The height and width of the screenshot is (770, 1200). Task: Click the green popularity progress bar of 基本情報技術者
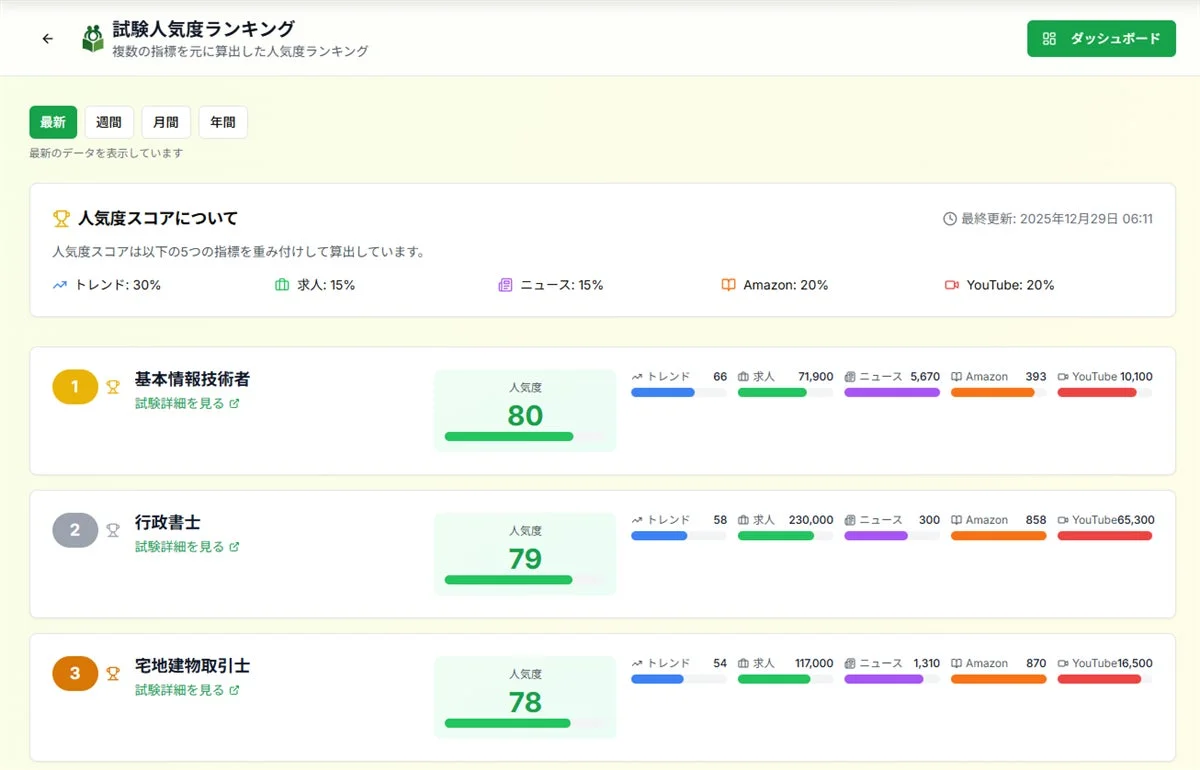tap(510, 436)
